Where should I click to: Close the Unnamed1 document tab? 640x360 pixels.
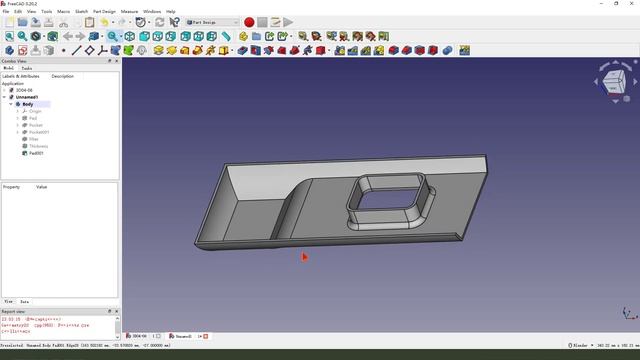206,336
